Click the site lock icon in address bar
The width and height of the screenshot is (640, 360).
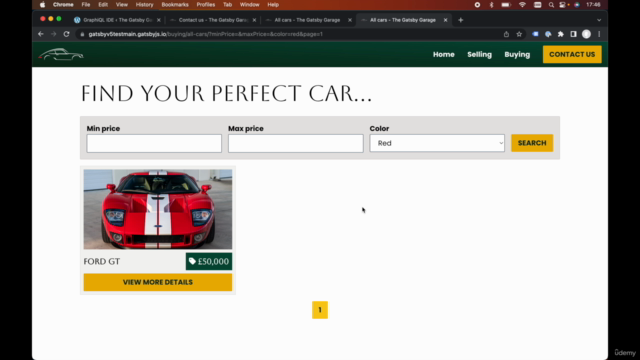point(82,34)
